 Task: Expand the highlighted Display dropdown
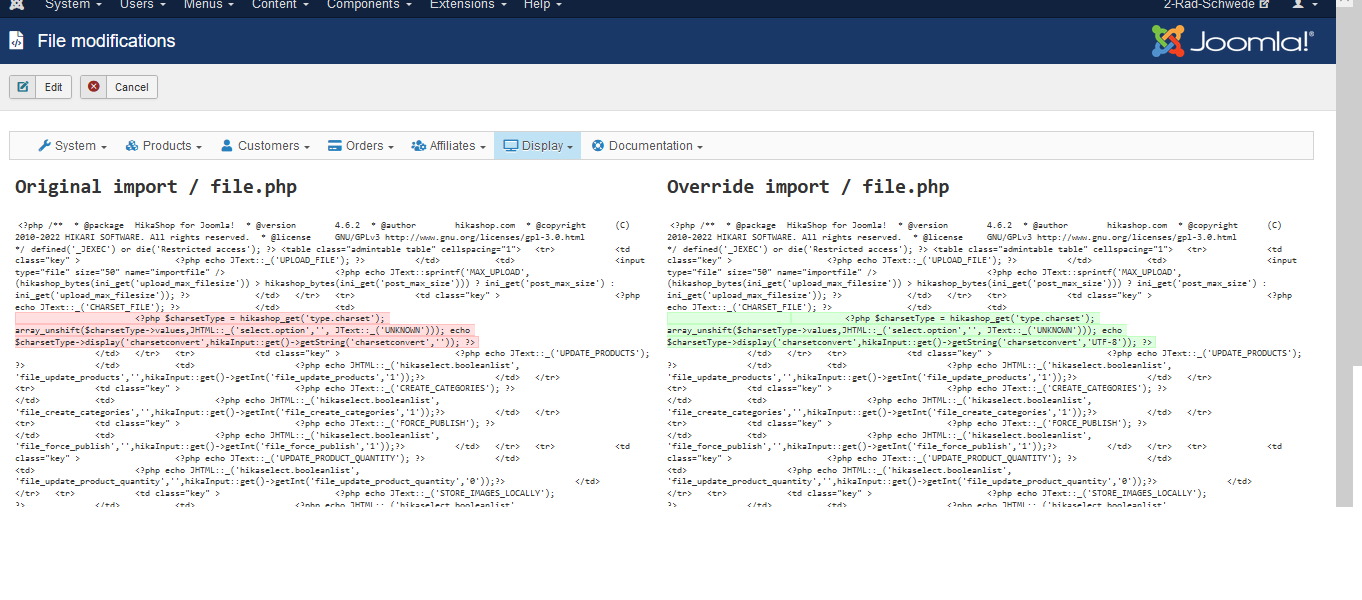(x=538, y=146)
